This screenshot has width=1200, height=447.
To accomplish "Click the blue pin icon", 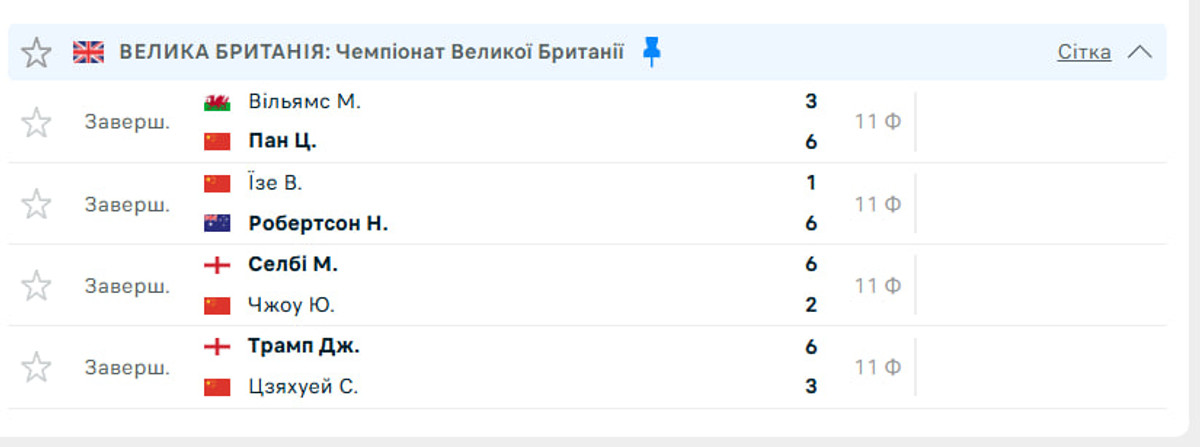I will point(652,52).
